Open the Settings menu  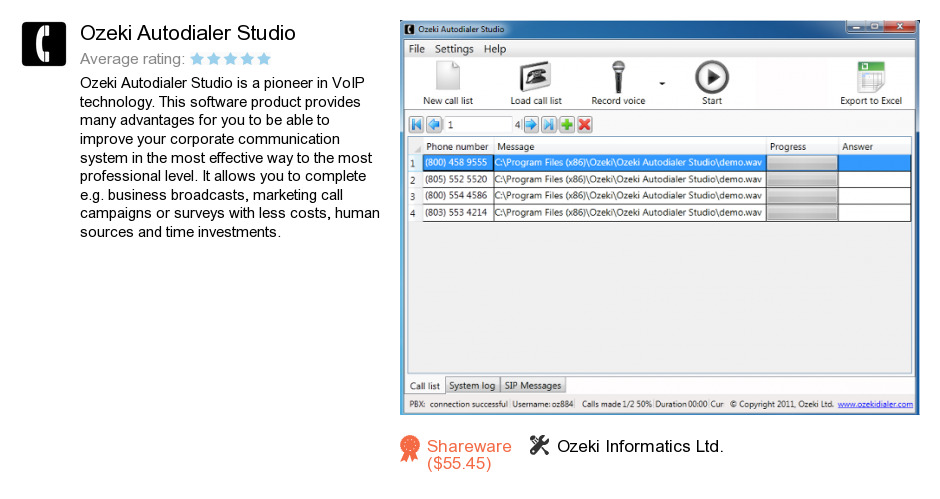(x=454, y=49)
